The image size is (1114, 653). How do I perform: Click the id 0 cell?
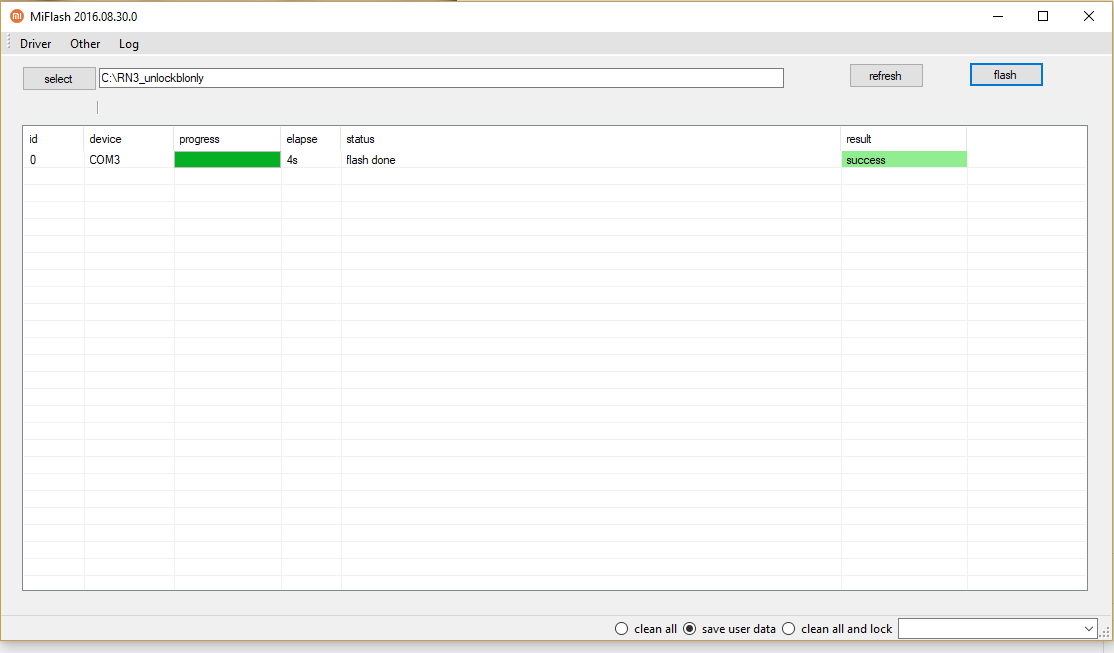pyautogui.click(x=54, y=160)
